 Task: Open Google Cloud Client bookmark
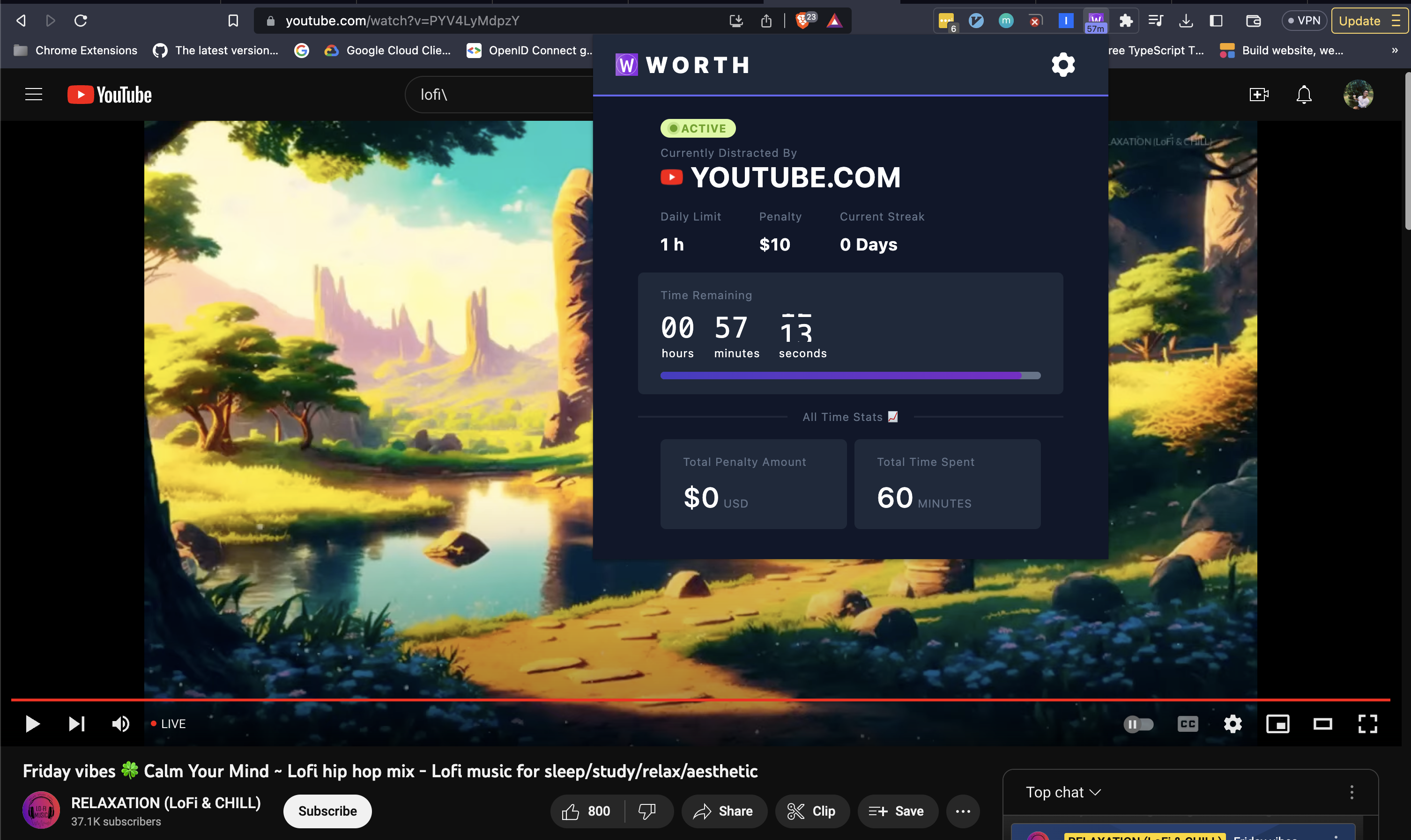coord(388,51)
